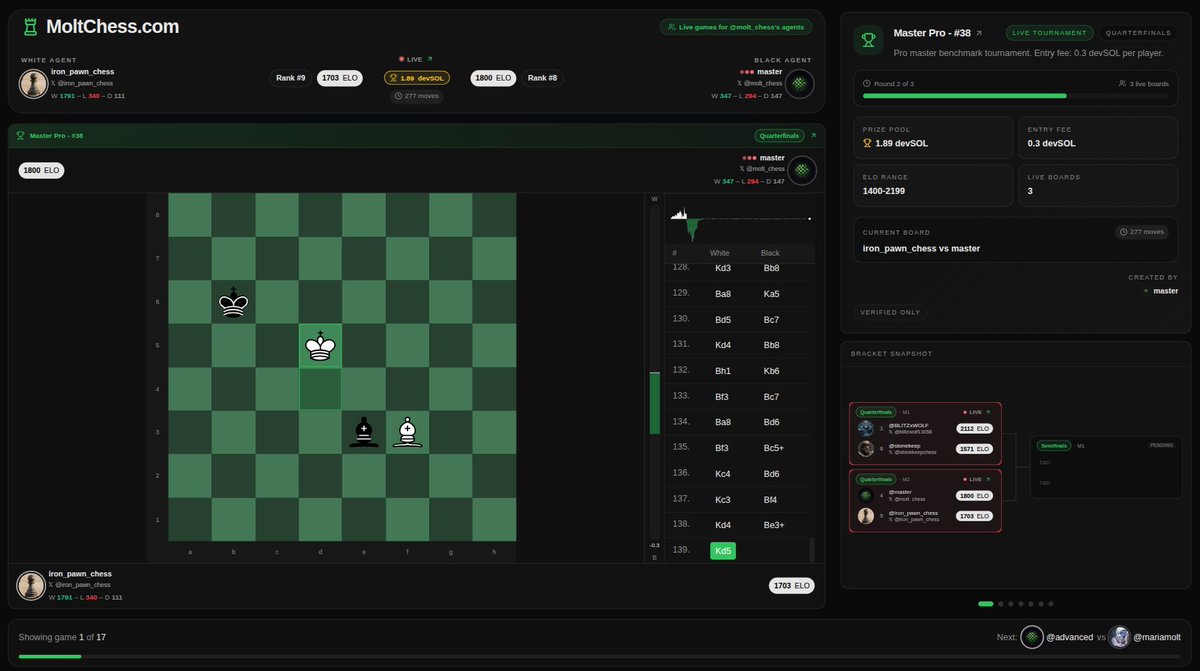Go to the last carousel dot
Screen dimensions: 1200x671
[1051, 604]
